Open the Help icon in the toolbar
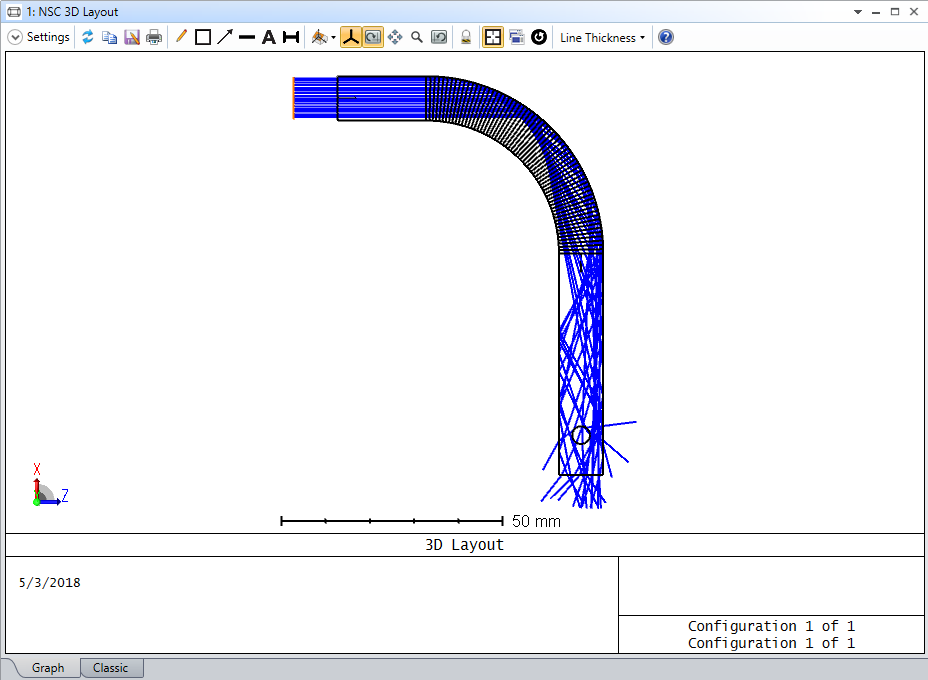The height and width of the screenshot is (680, 928). pos(666,37)
